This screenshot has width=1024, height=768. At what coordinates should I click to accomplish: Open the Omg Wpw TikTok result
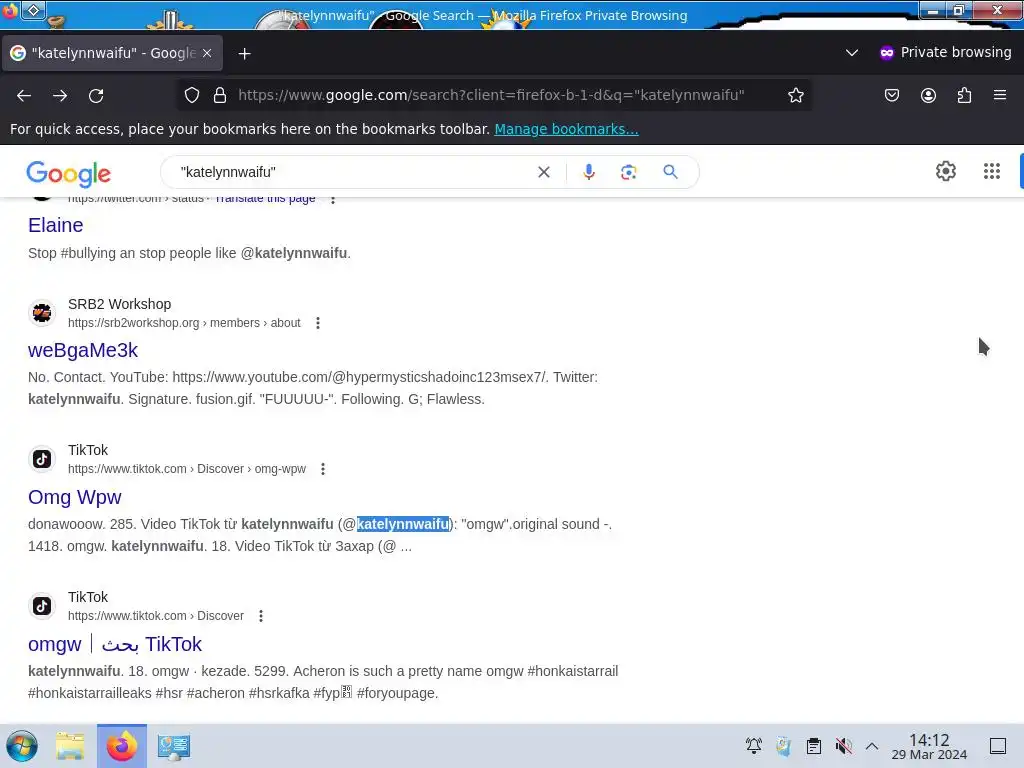74,497
